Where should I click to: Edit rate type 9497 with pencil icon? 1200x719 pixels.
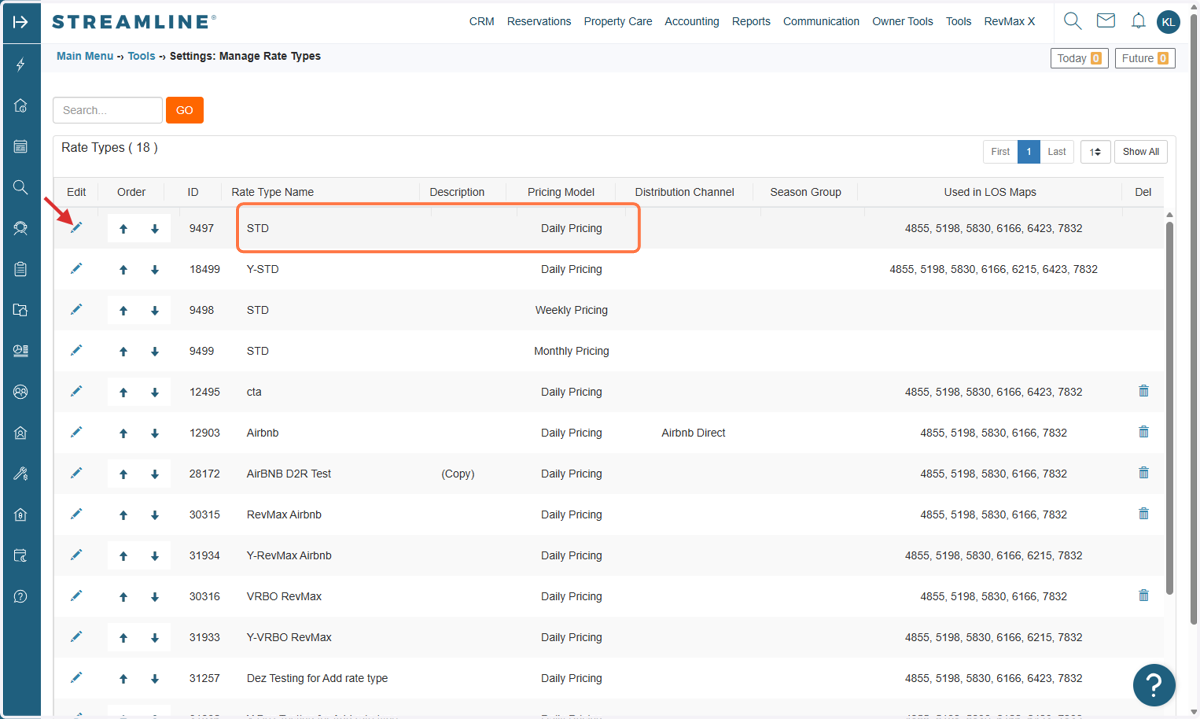tap(76, 227)
